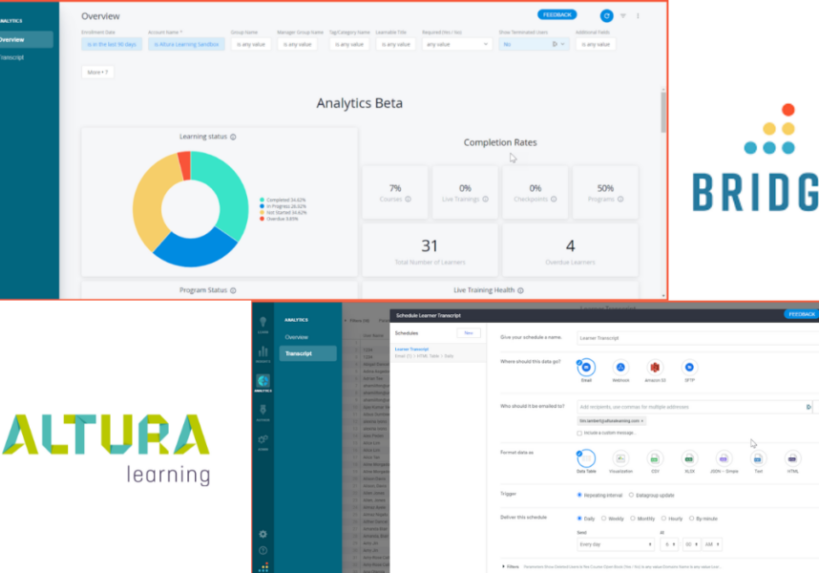Open the filter funnel icon in Overview header
The width and height of the screenshot is (819, 573).
pyautogui.click(x=623, y=16)
